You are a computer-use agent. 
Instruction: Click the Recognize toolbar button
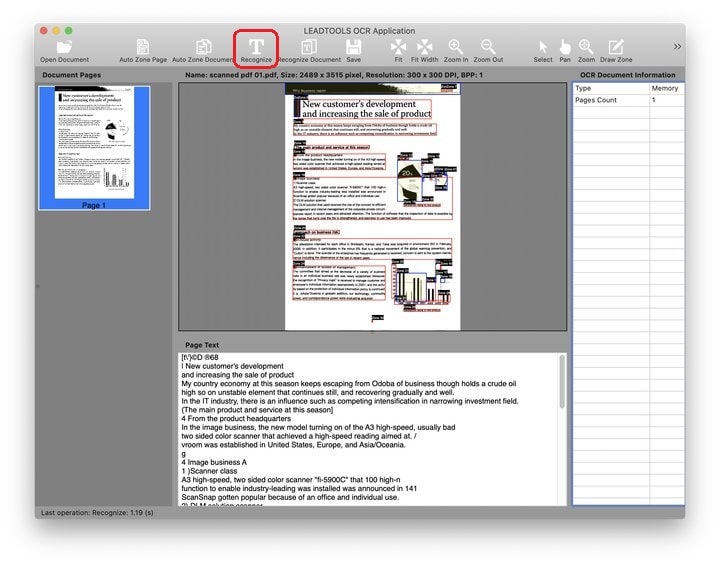point(256,50)
